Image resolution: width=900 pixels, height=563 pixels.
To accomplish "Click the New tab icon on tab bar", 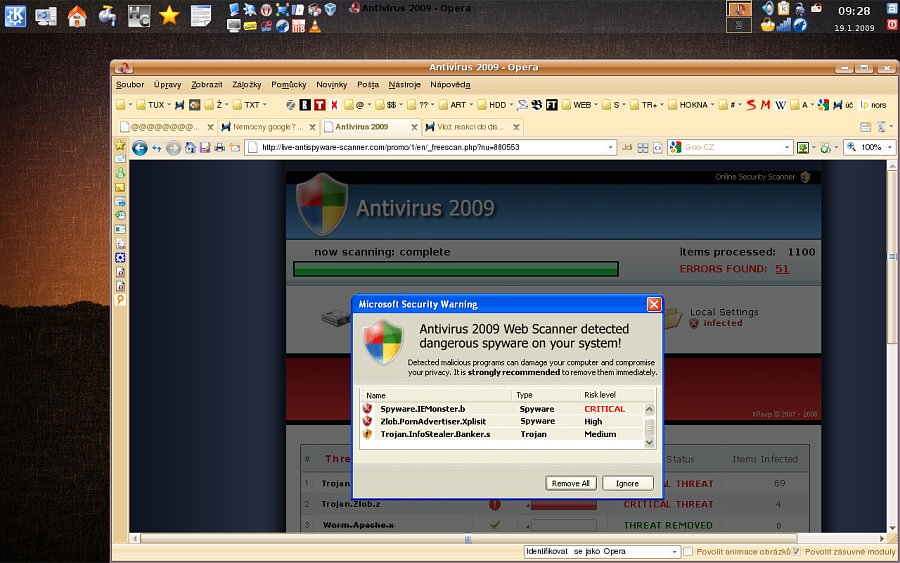I will pyautogui.click(x=866, y=127).
